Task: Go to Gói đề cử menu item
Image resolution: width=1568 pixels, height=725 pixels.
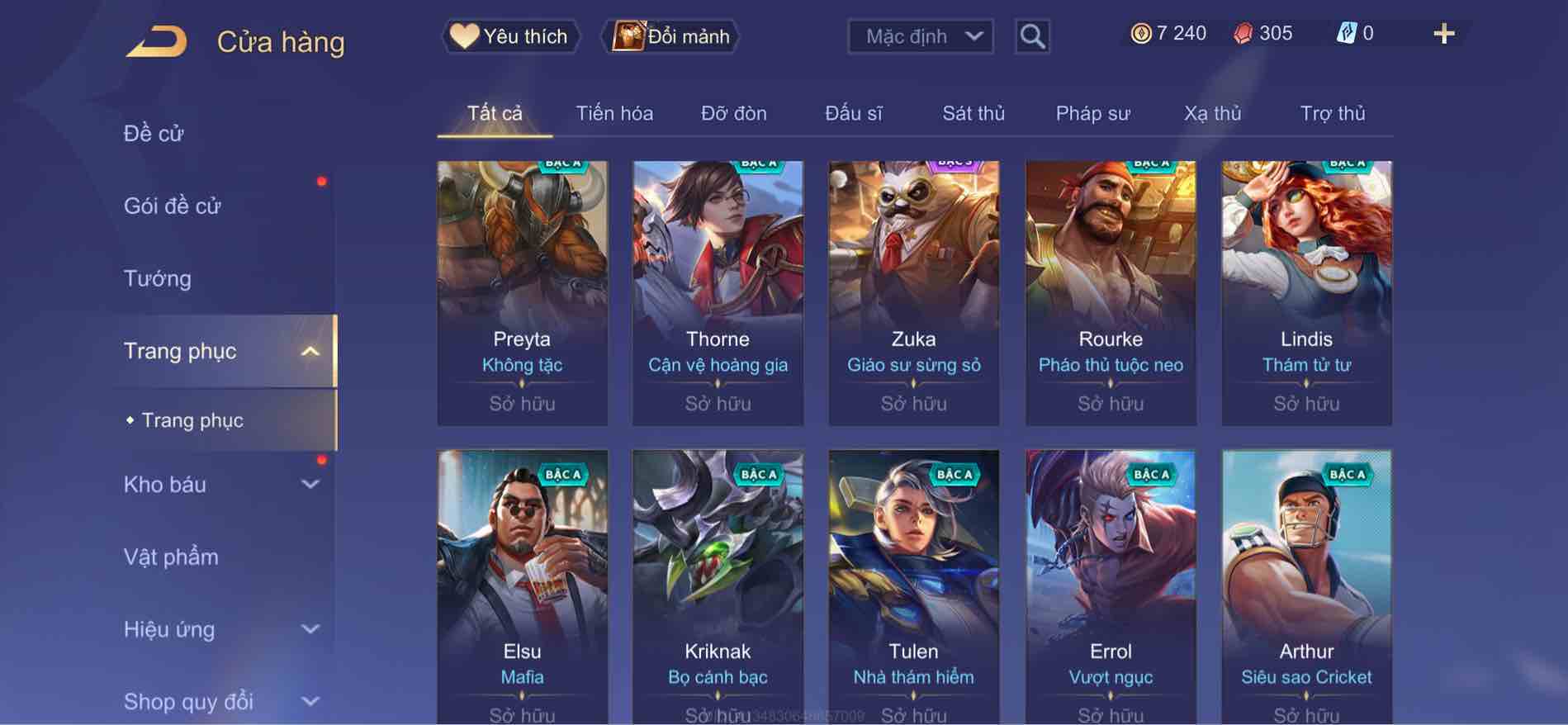Action: pyautogui.click(x=172, y=206)
